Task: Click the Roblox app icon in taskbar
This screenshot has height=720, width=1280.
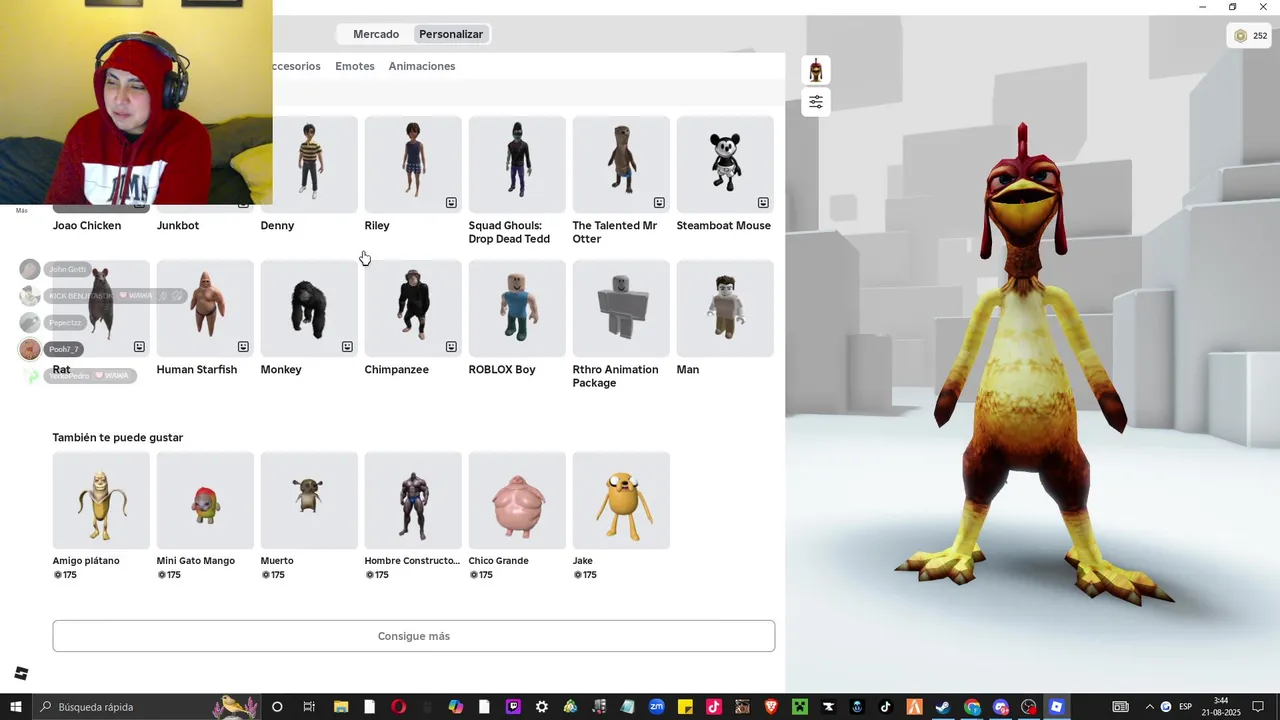Action: pos(1057,707)
